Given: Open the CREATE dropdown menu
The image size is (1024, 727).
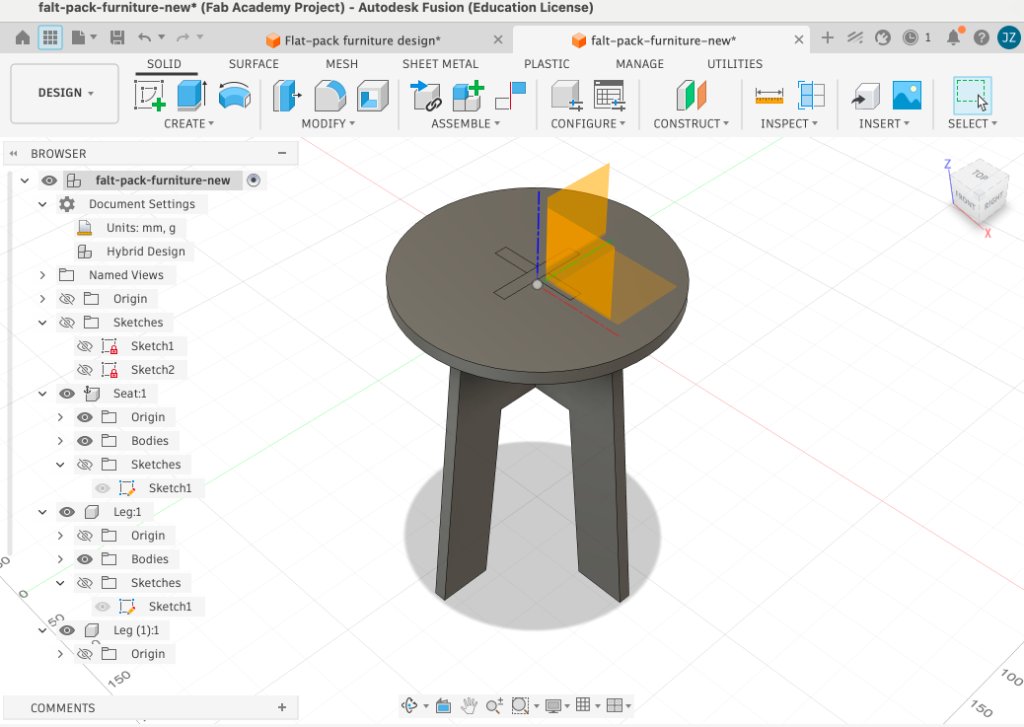Looking at the screenshot, I should (188, 123).
